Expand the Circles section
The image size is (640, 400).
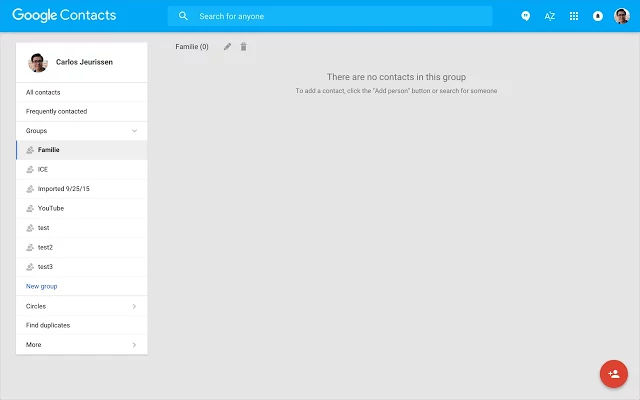(x=134, y=306)
